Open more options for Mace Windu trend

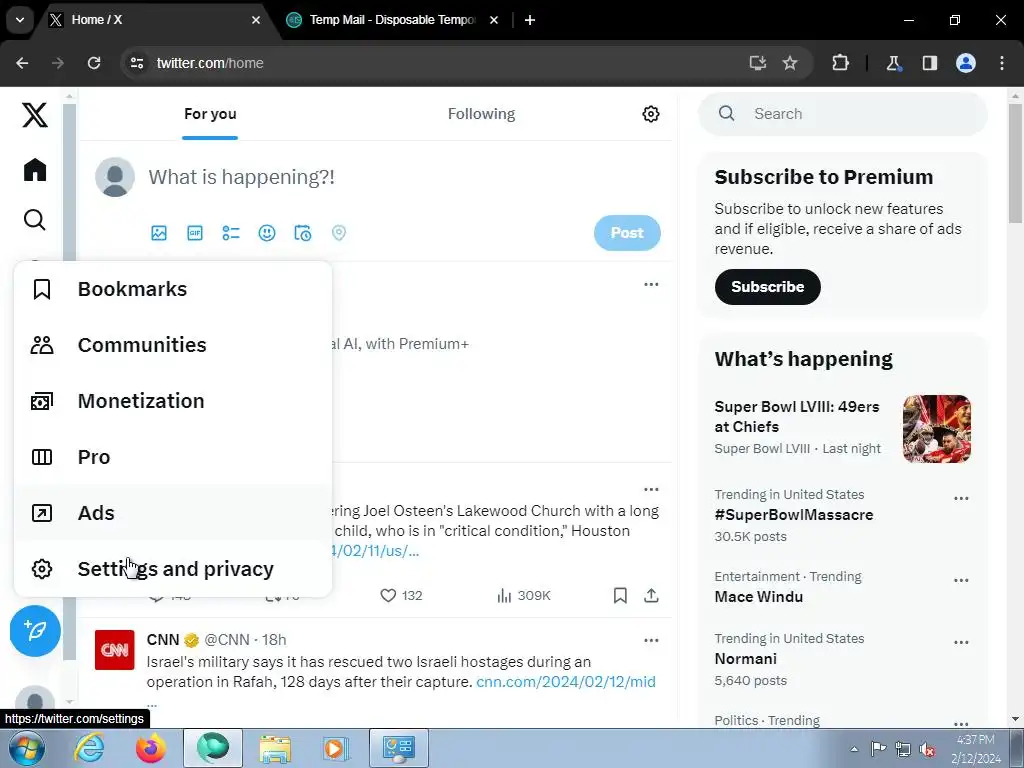[x=961, y=581]
